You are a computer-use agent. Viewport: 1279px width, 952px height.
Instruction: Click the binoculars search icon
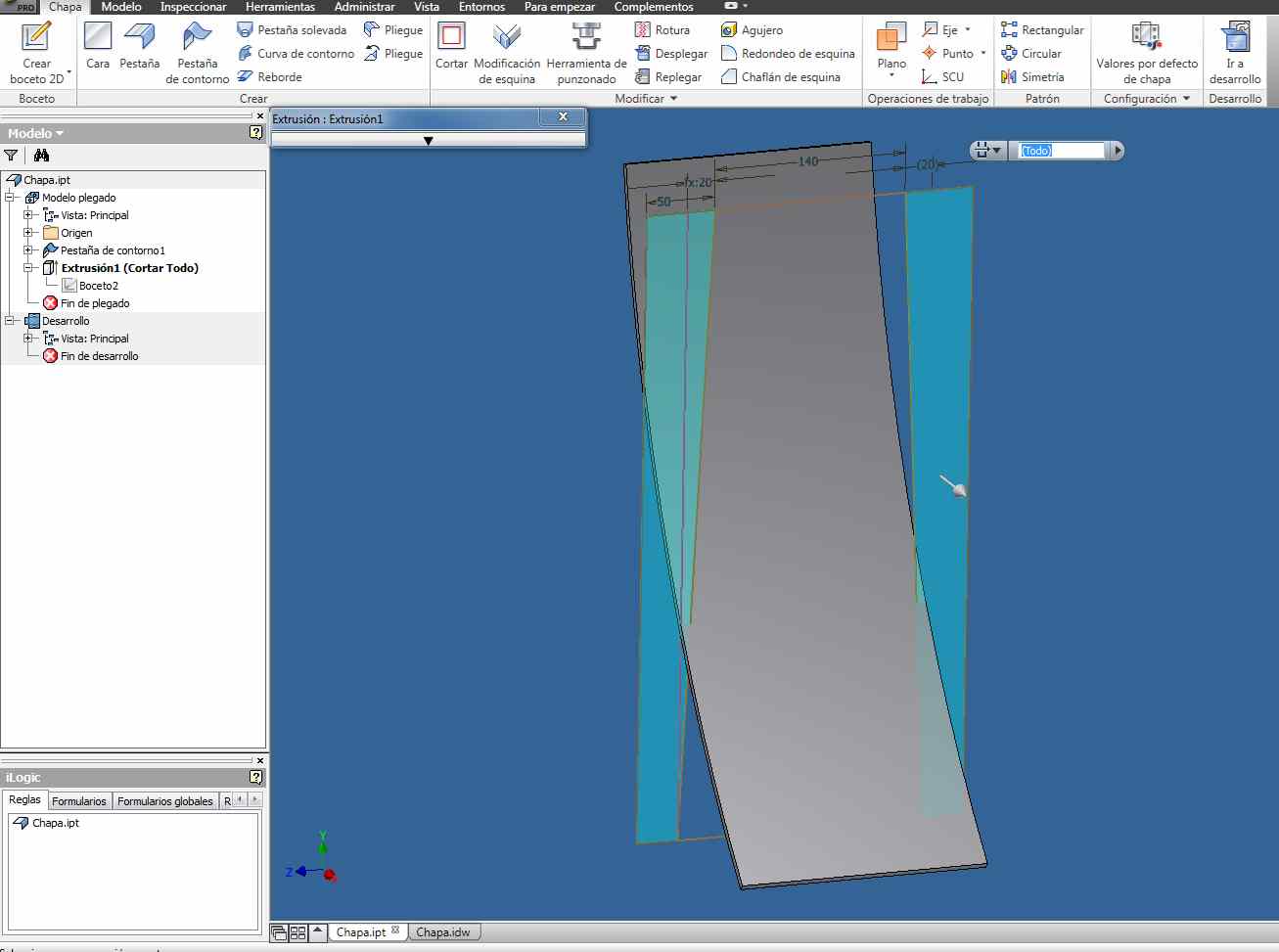41,155
